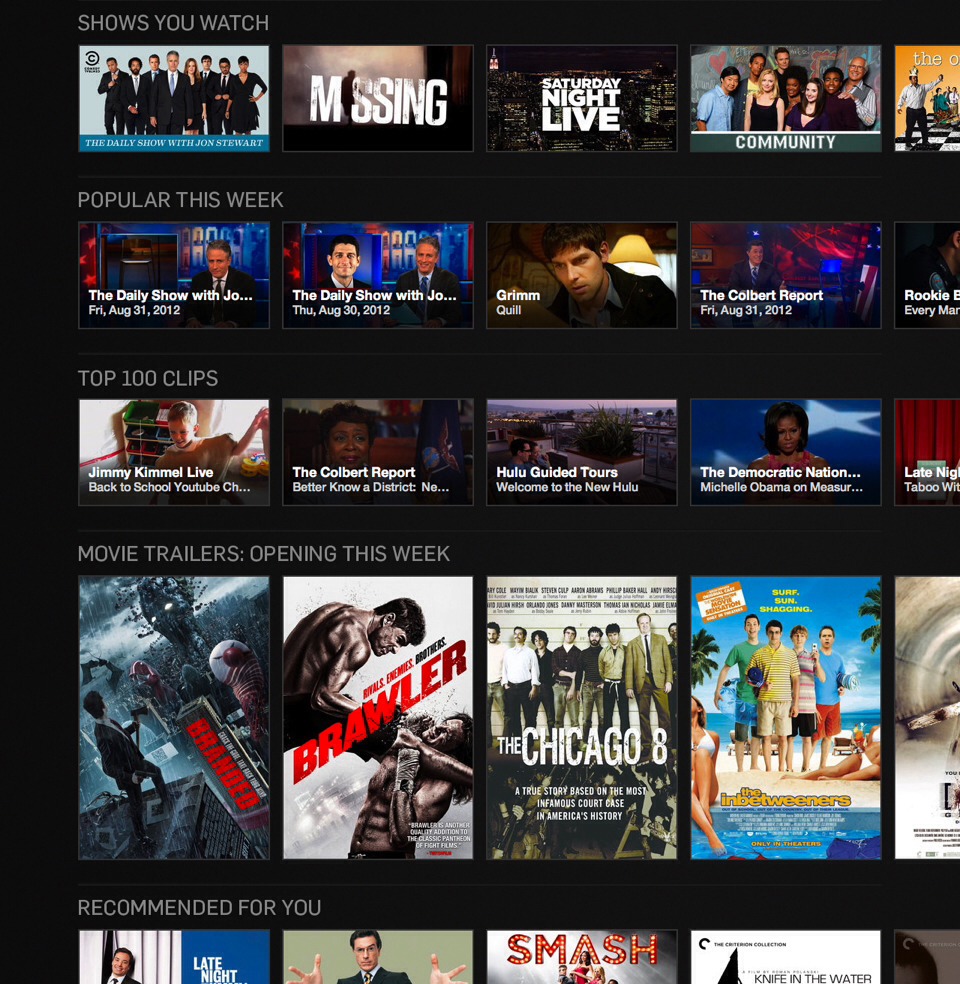Open the partially visible Late Night Taboo clip
This screenshot has height=984, width=960.
tap(927, 452)
